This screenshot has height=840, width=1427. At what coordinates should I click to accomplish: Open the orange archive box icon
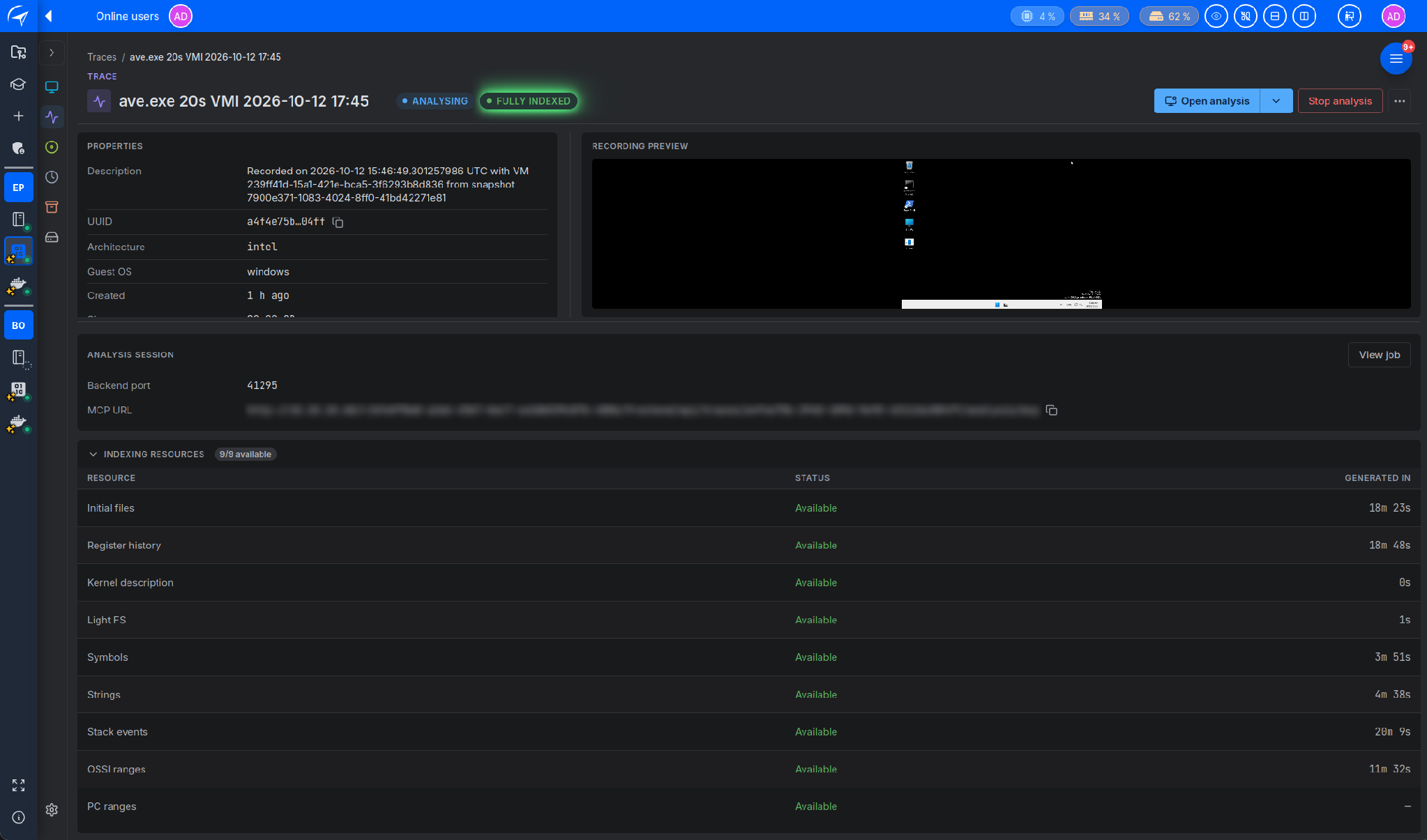(x=52, y=207)
